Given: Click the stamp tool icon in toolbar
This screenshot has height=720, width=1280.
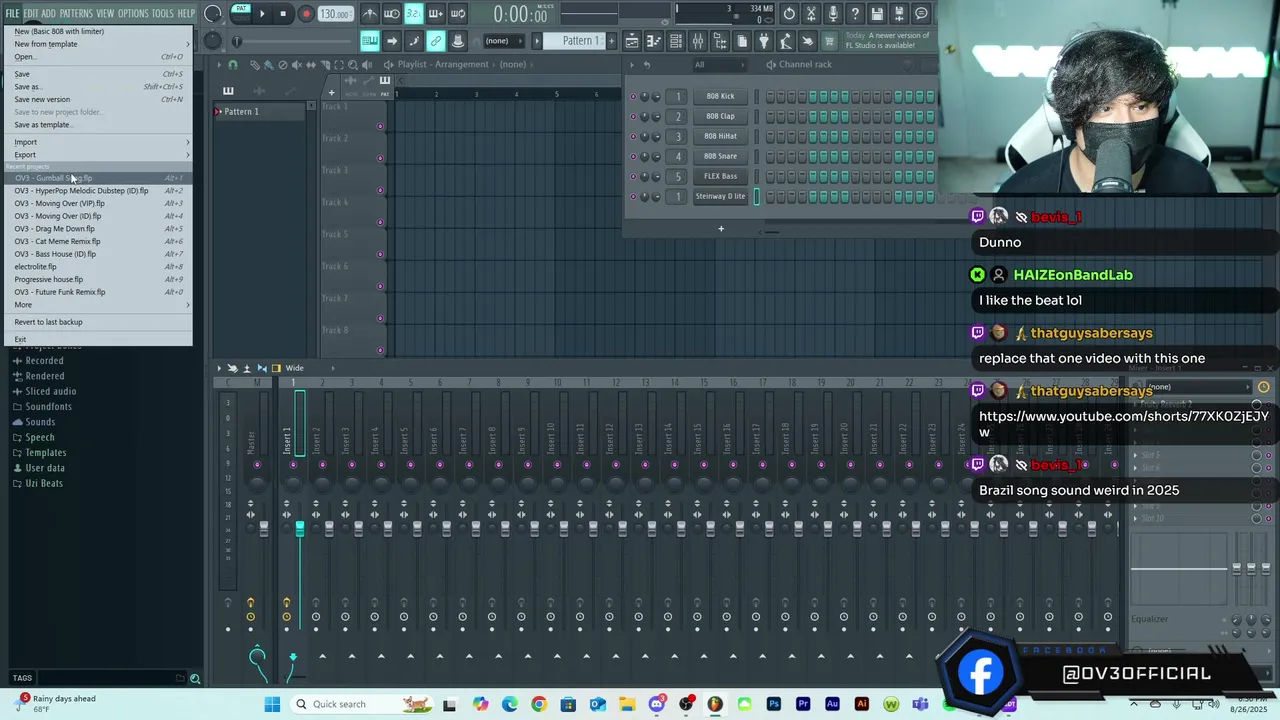Looking at the screenshot, I should coord(458,41).
